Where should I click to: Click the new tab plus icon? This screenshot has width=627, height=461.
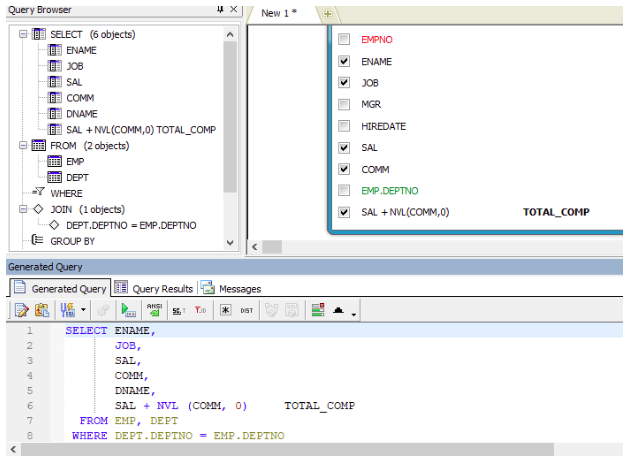(327, 14)
